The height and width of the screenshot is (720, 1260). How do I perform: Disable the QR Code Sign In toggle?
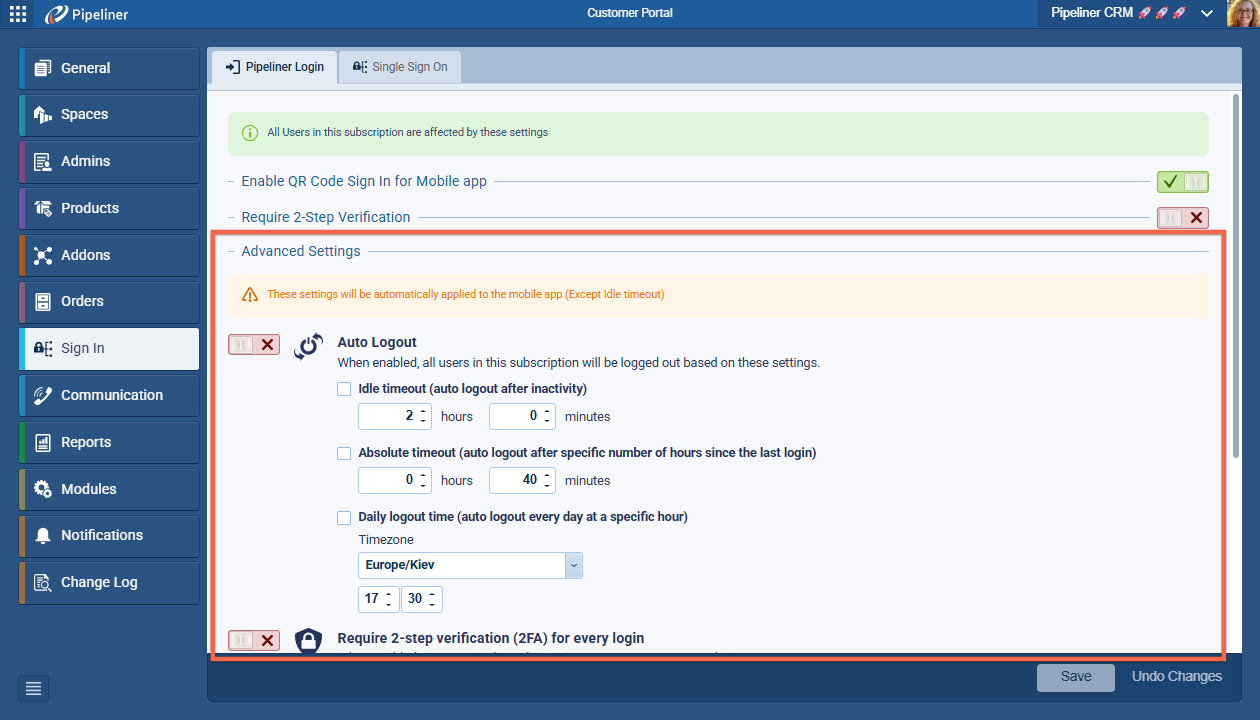[x=1183, y=181]
